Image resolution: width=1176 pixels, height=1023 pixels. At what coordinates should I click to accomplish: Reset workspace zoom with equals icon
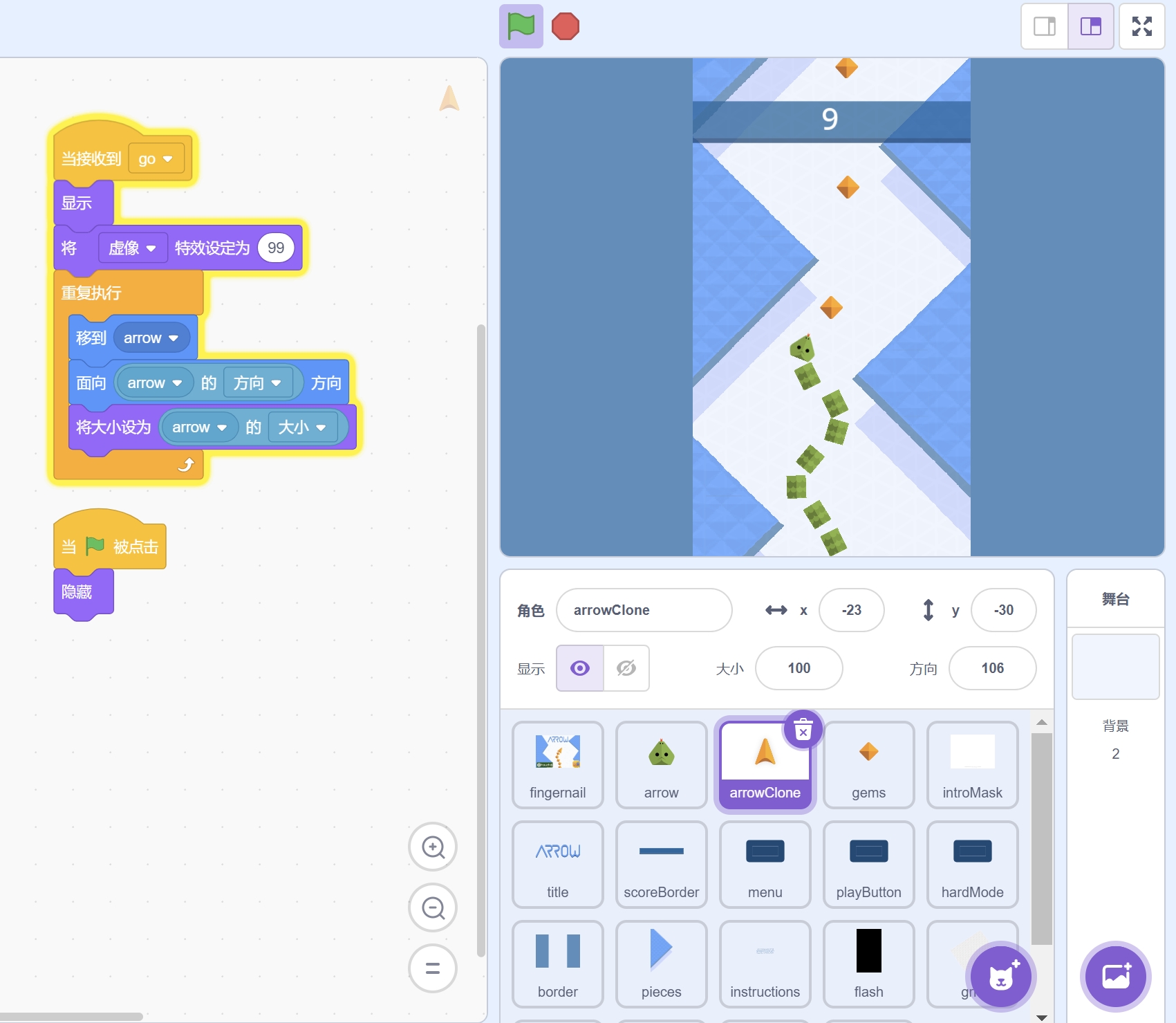[x=433, y=968]
